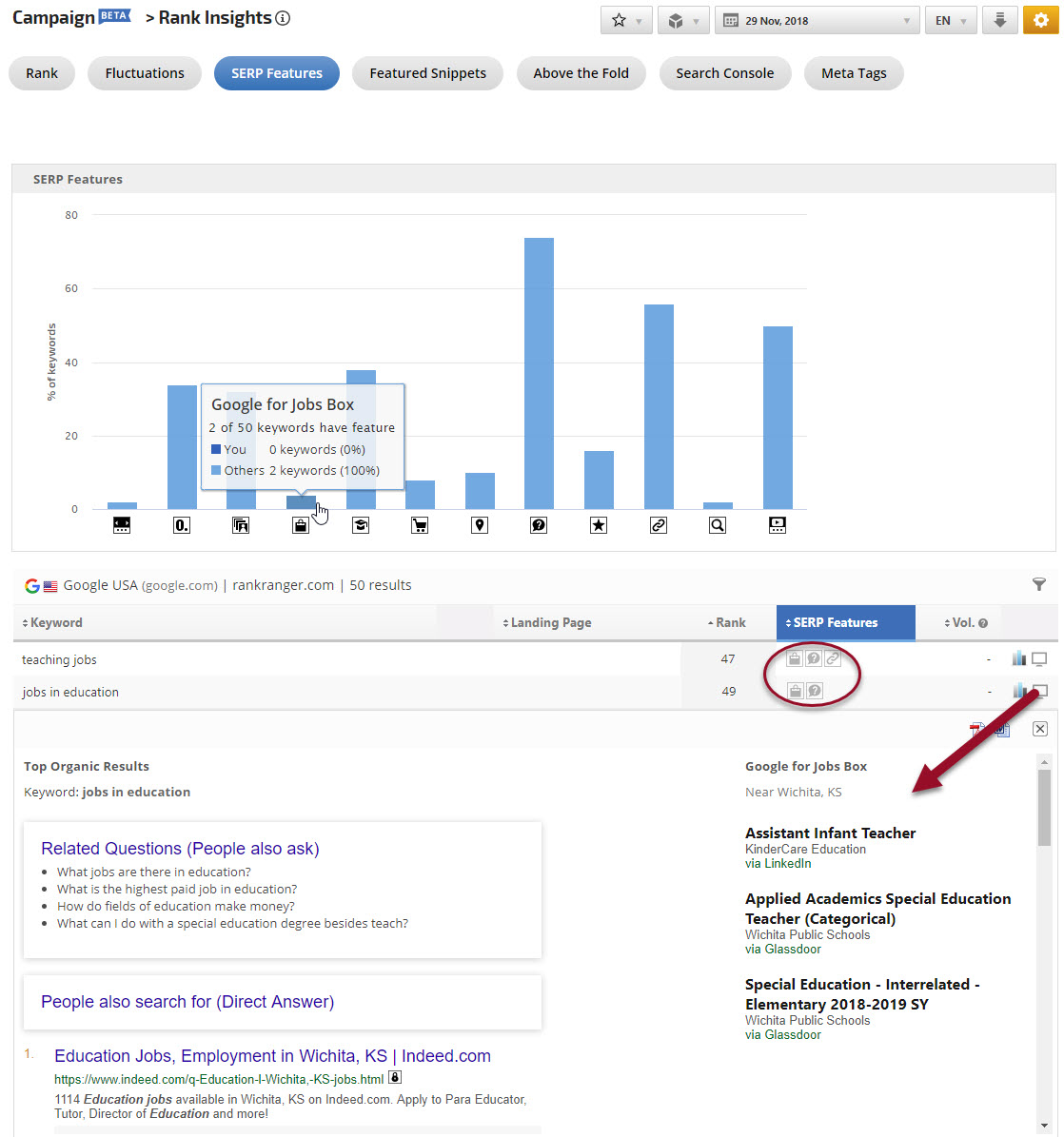The image size is (1064, 1137).
Task: Click the download export icon
Action: [x=999, y=20]
